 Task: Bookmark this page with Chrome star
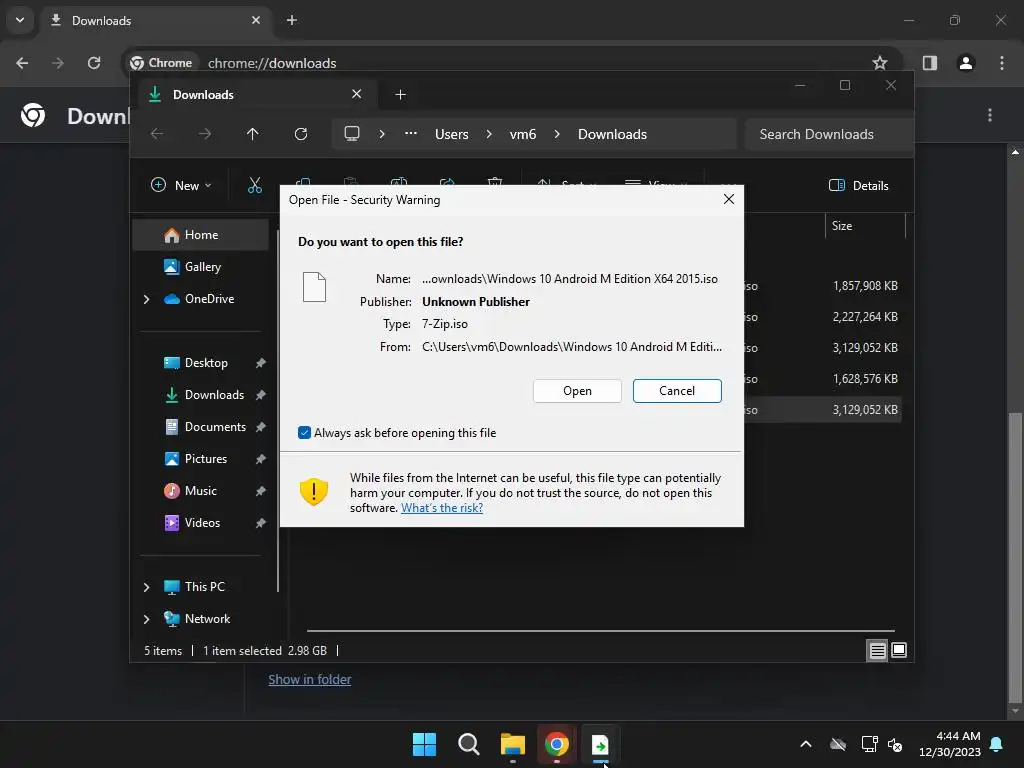click(880, 63)
